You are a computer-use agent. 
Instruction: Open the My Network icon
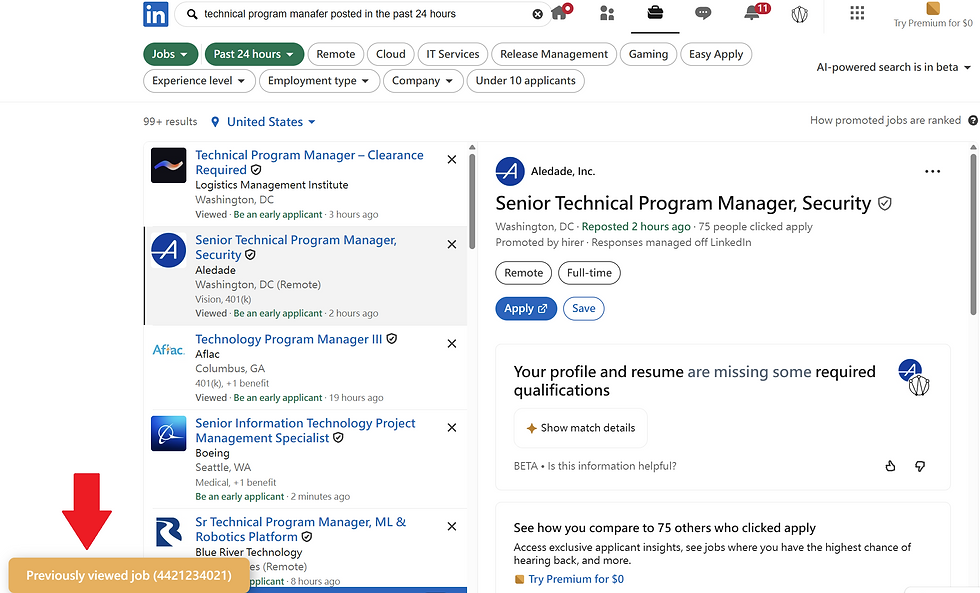tap(607, 13)
